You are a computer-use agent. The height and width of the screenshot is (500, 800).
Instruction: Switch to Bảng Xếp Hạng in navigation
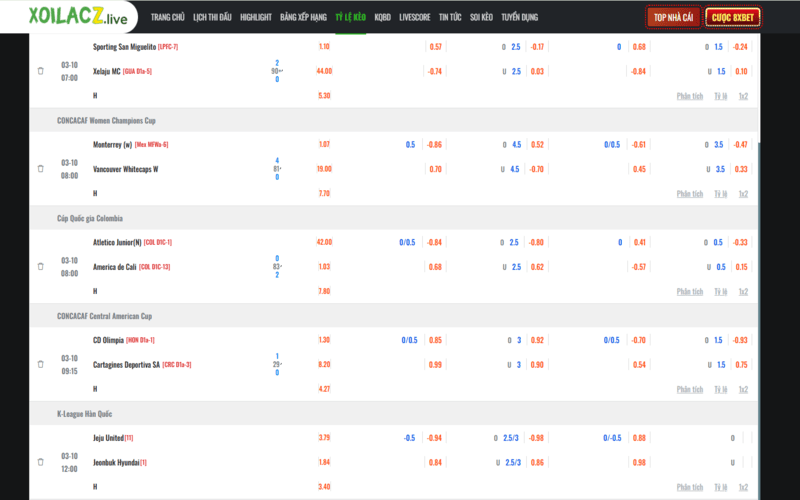304,18
